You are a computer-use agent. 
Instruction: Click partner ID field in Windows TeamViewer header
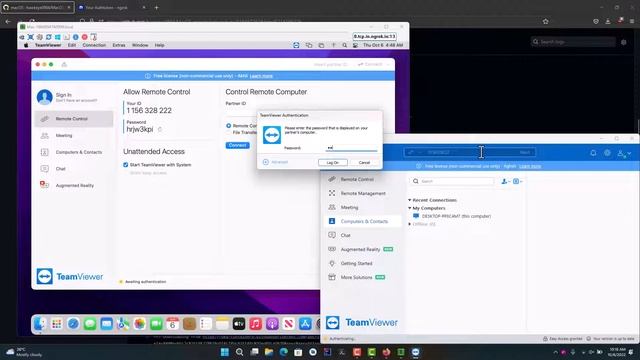[469, 153]
